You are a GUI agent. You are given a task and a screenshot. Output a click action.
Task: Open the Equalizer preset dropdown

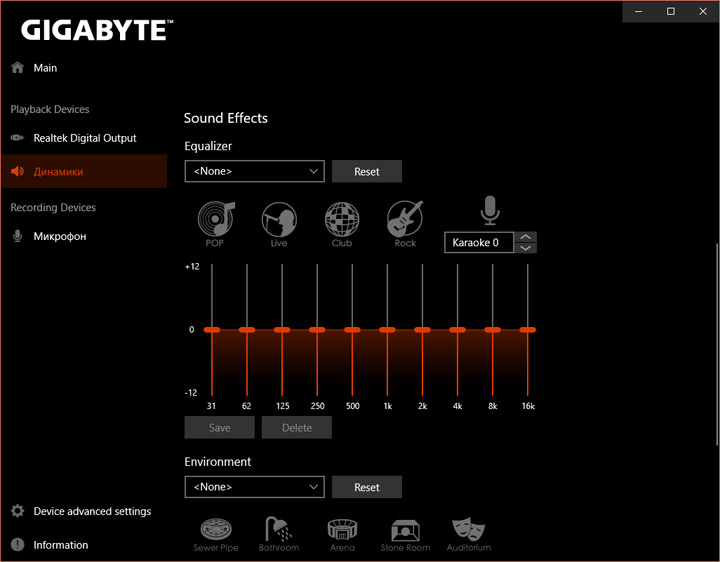tap(254, 171)
